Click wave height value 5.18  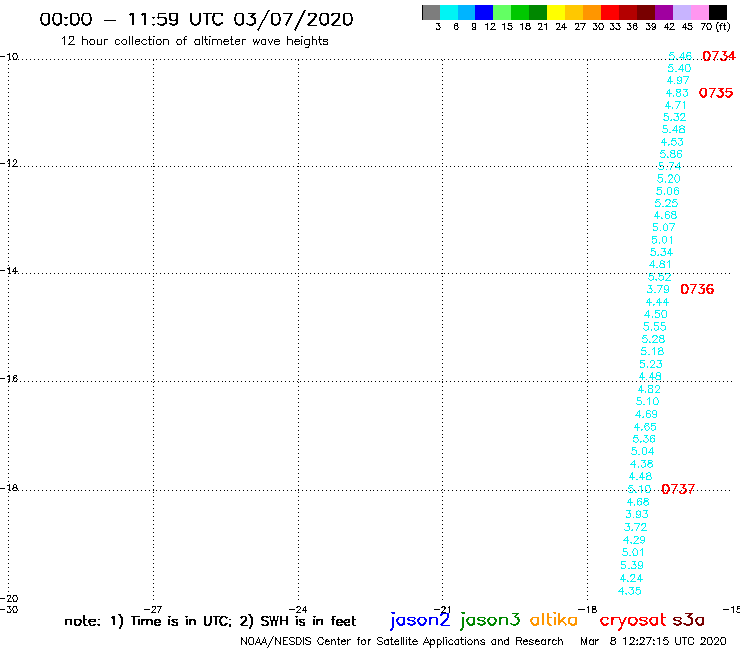652,352
